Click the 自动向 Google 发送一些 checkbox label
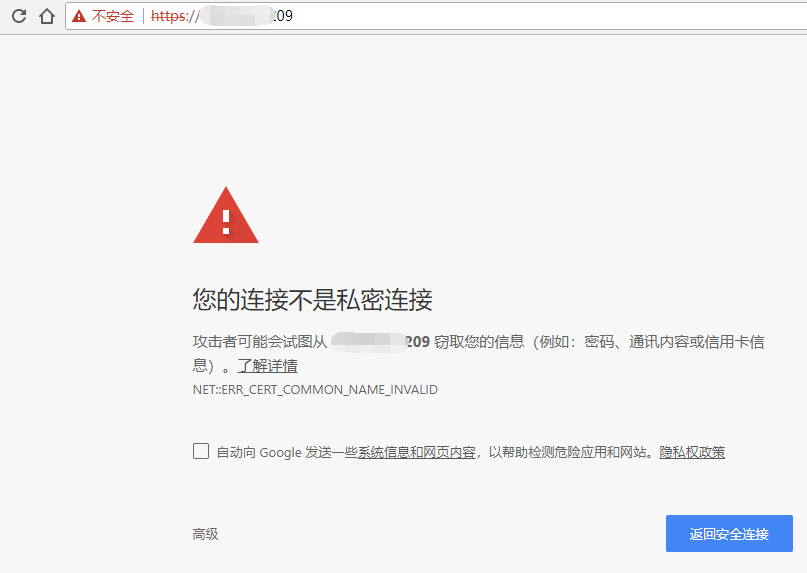 pos(286,452)
